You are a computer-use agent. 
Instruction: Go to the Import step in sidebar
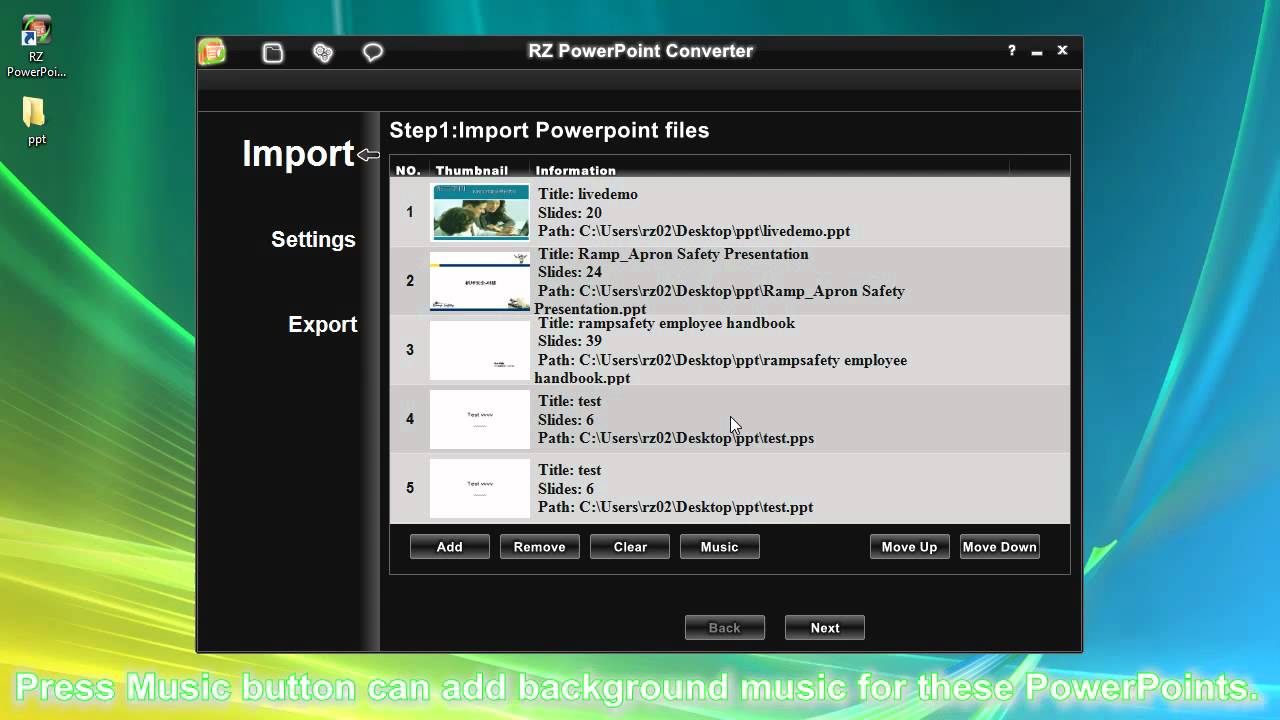tap(298, 153)
